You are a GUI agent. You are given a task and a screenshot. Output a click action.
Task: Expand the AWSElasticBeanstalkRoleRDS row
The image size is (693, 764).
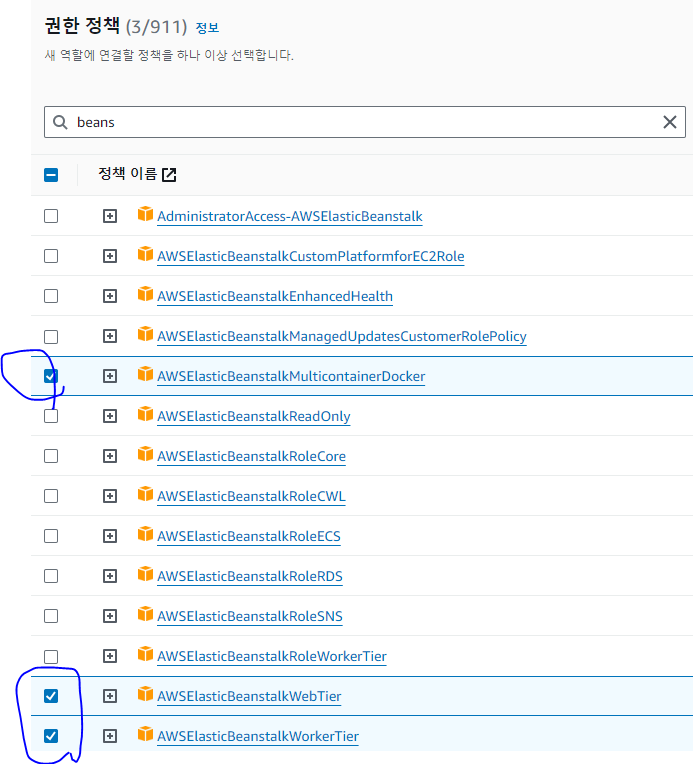[x=110, y=576]
